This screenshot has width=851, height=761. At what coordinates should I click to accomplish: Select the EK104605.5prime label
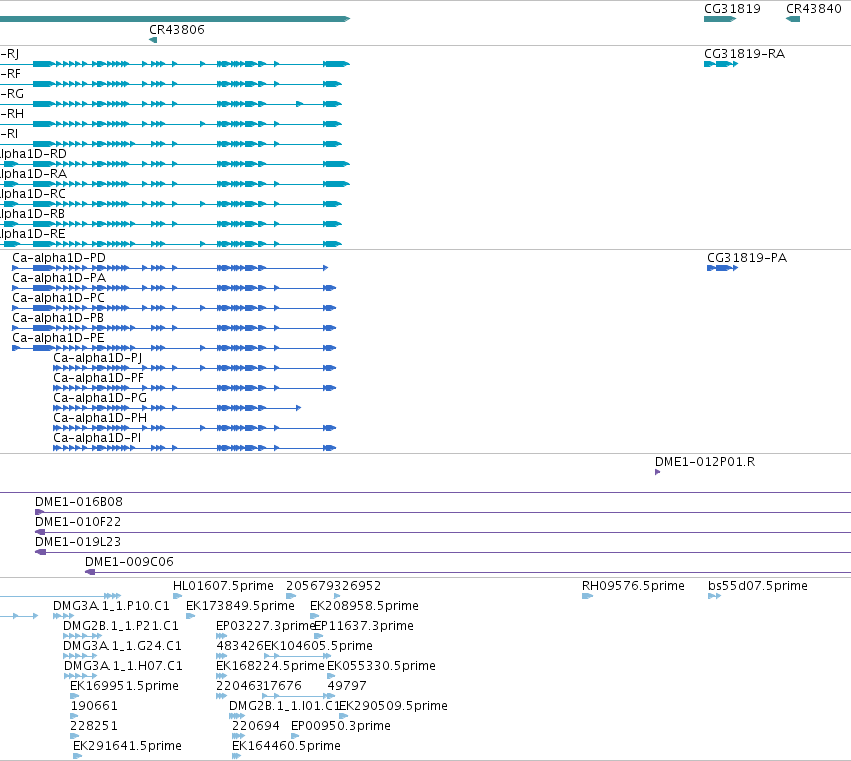pos(319,646)
